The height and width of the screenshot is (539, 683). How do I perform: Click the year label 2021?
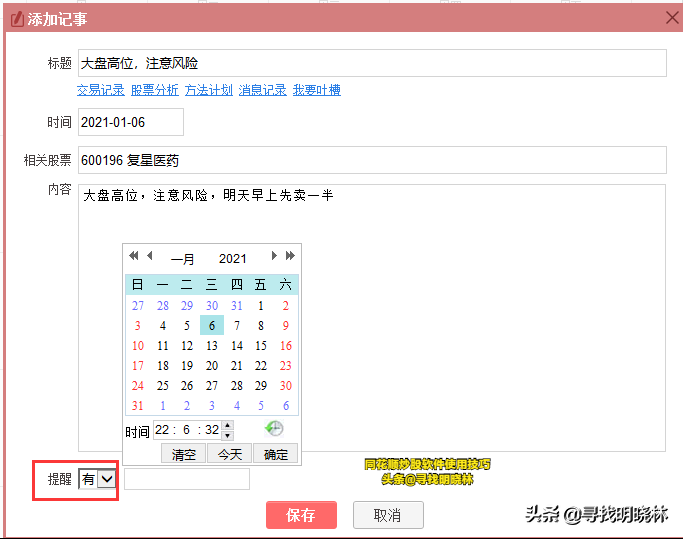click(233, 259)
